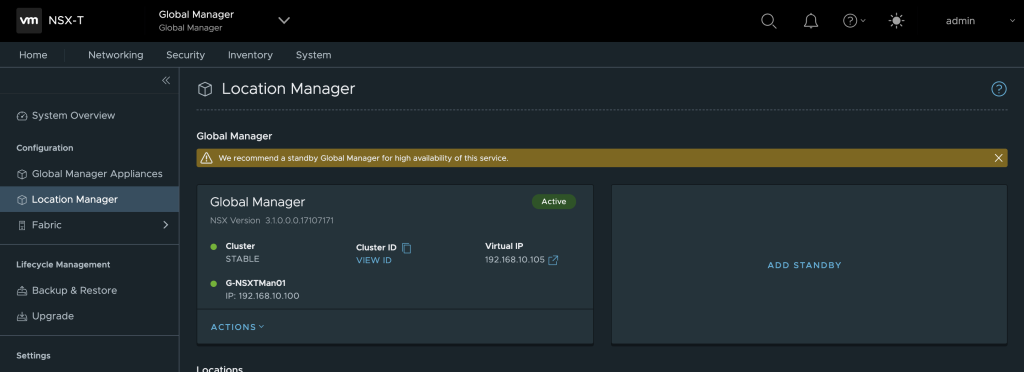Go to the Home tab
This screenshot has height=372, width=1024.
[x=33, y=55]
